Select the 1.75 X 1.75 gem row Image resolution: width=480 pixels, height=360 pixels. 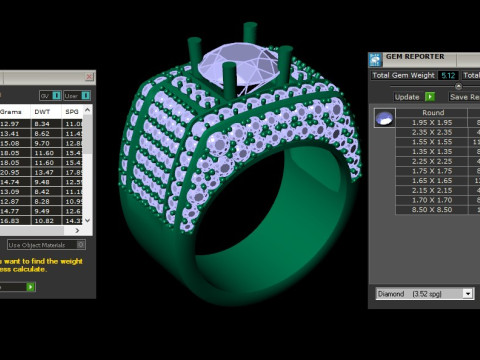coord(432,171)
